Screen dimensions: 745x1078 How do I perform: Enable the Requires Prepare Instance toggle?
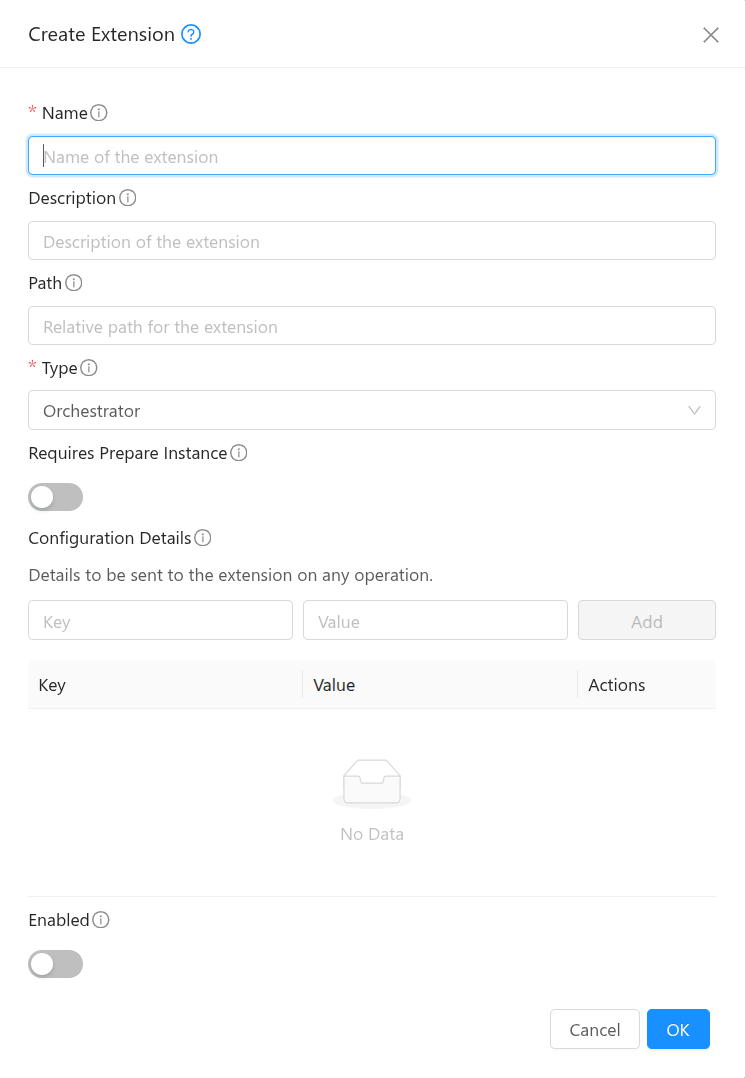[55, 497]
